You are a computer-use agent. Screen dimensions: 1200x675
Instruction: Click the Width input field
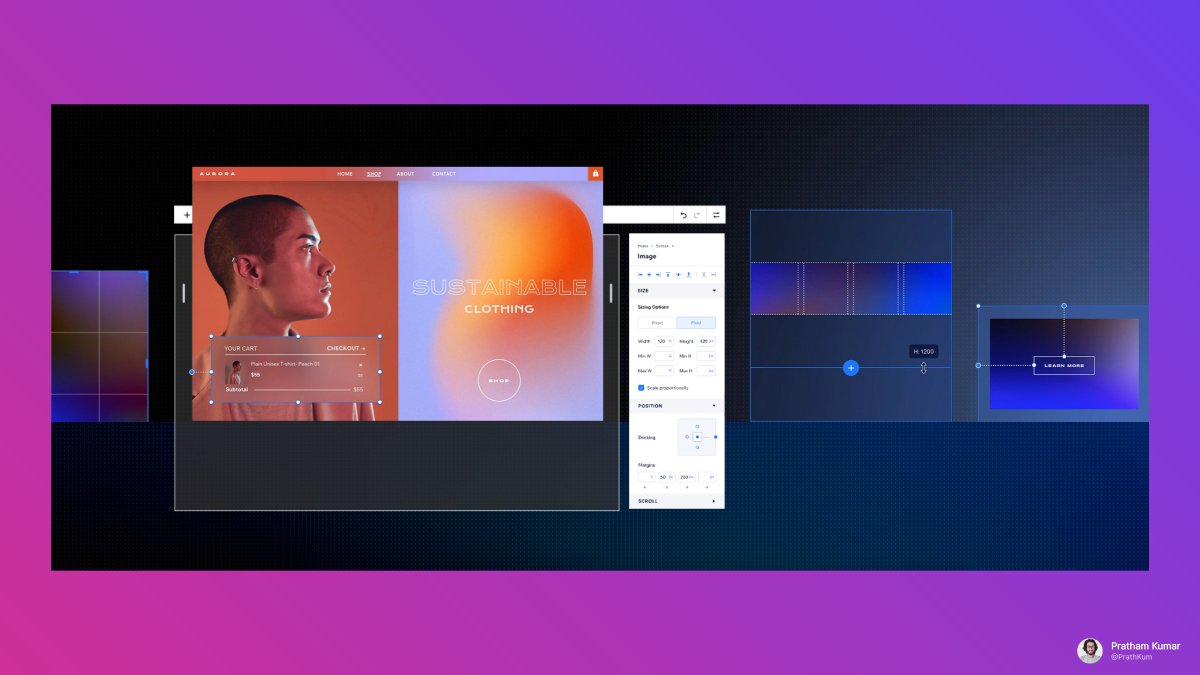click(x=664, y=341)
